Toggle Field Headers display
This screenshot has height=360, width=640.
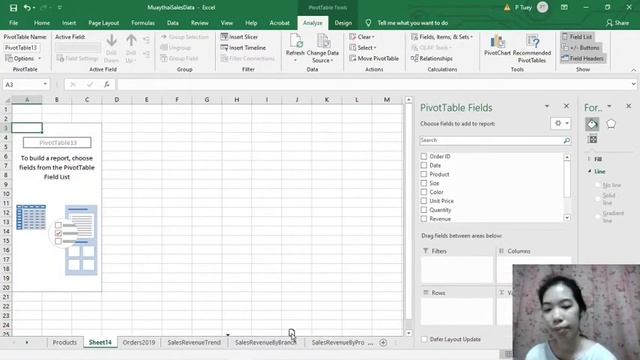pos(582,58)
